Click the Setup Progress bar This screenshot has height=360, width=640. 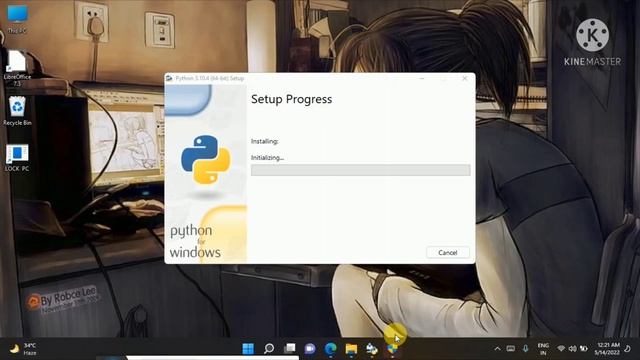360,170
